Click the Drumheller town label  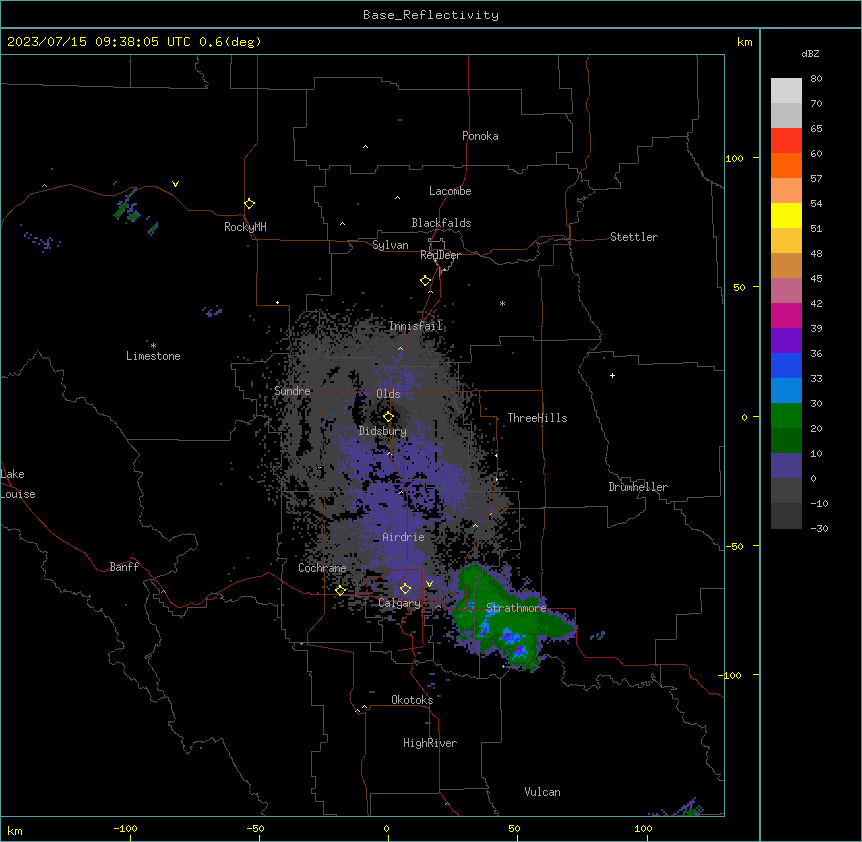(638, 487)
